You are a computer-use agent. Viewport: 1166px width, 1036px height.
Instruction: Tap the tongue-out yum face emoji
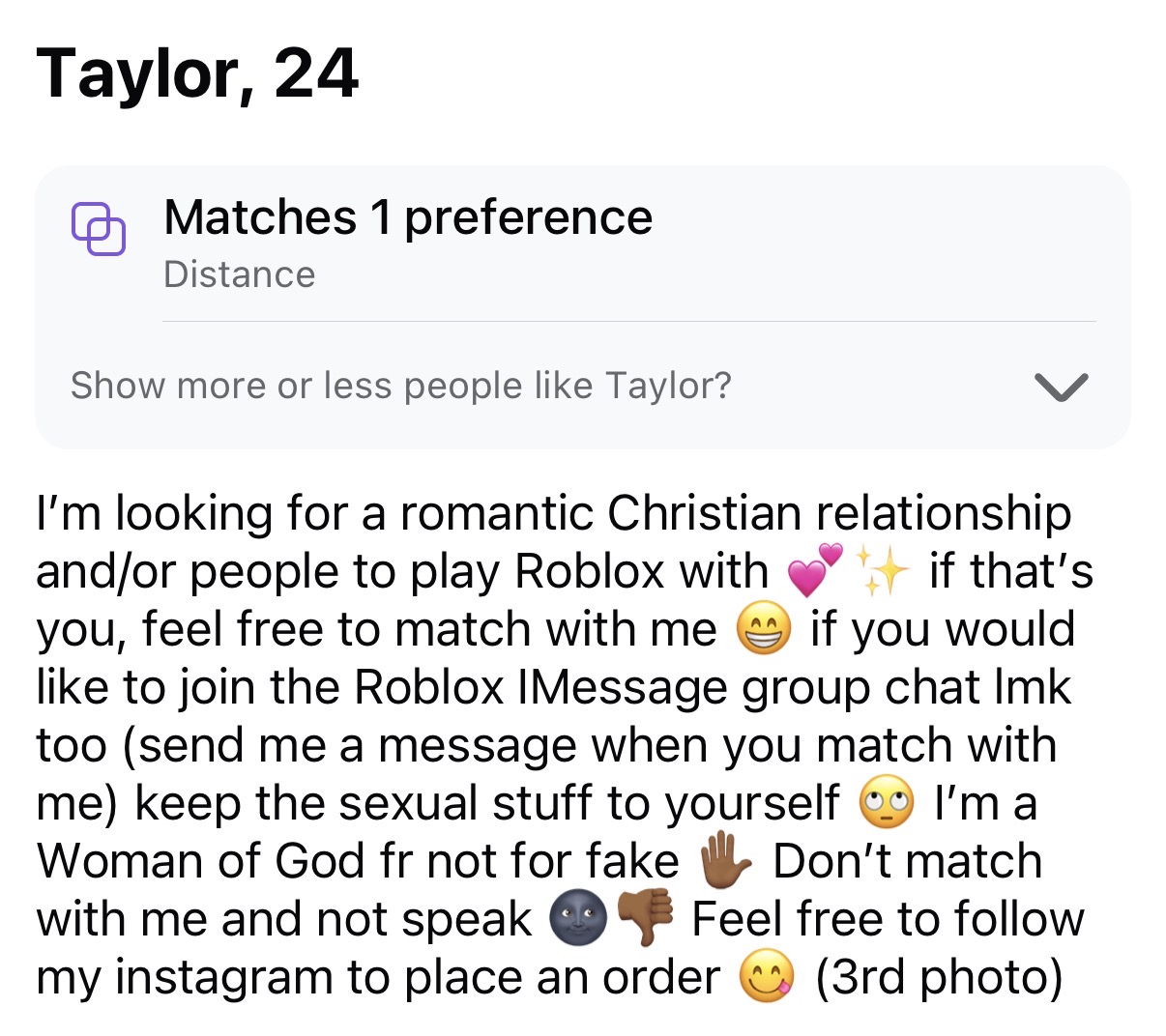767,977
